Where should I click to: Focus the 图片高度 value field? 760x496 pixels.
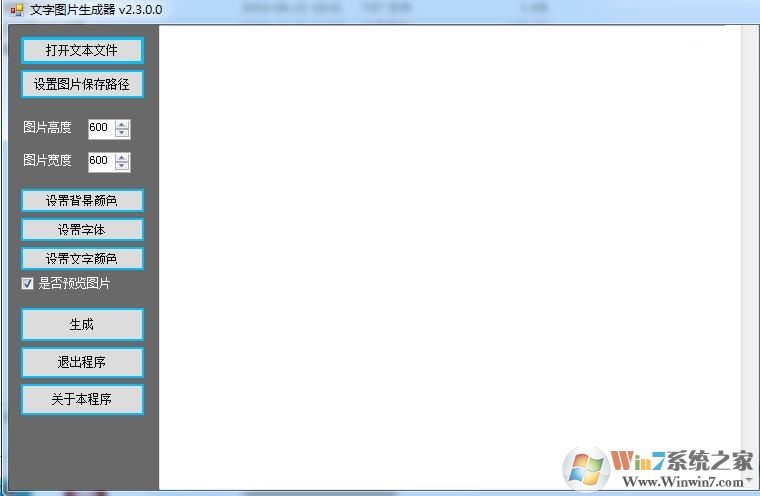pyautogui.click(x=101, y=128)
